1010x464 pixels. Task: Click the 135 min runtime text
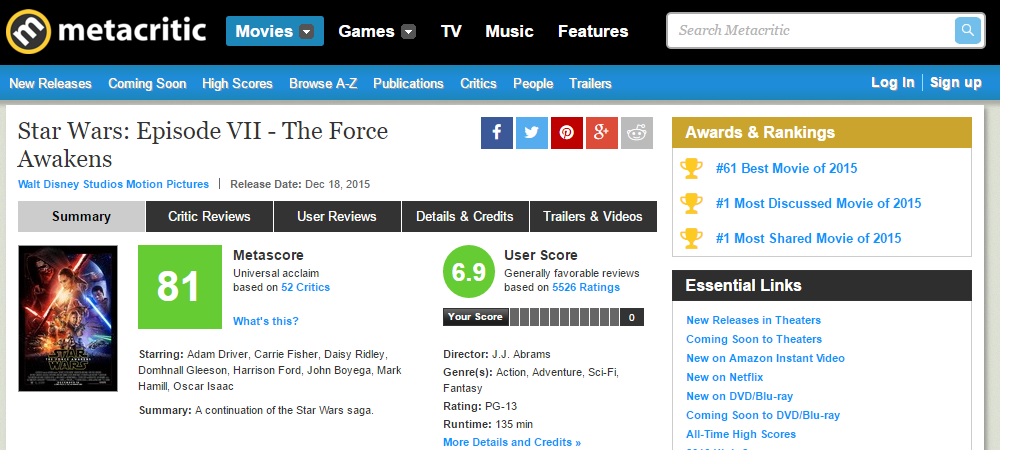tap(514, 424)
